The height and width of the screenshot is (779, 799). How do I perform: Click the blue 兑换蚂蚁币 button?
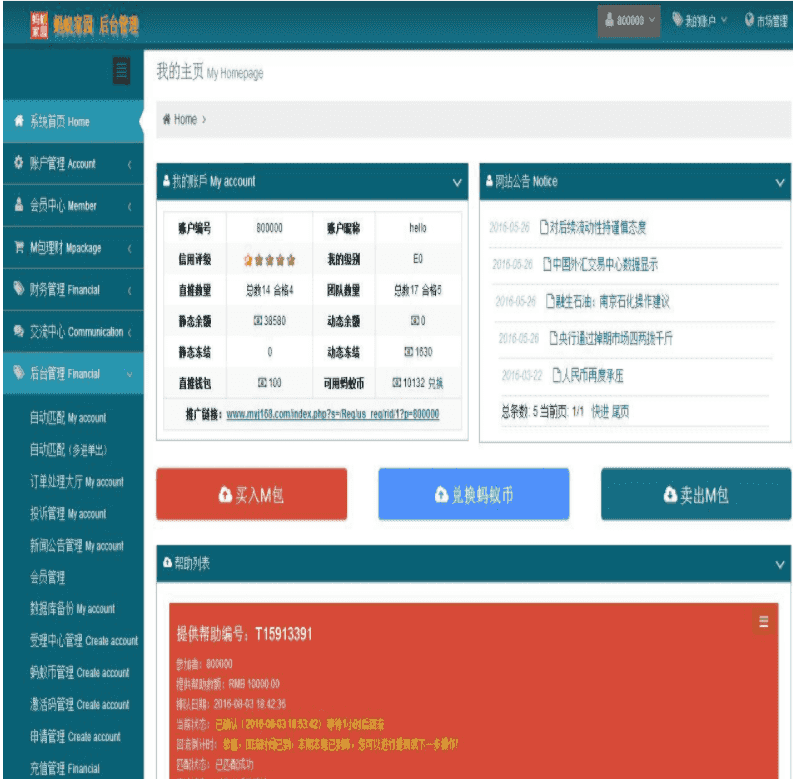474,494
